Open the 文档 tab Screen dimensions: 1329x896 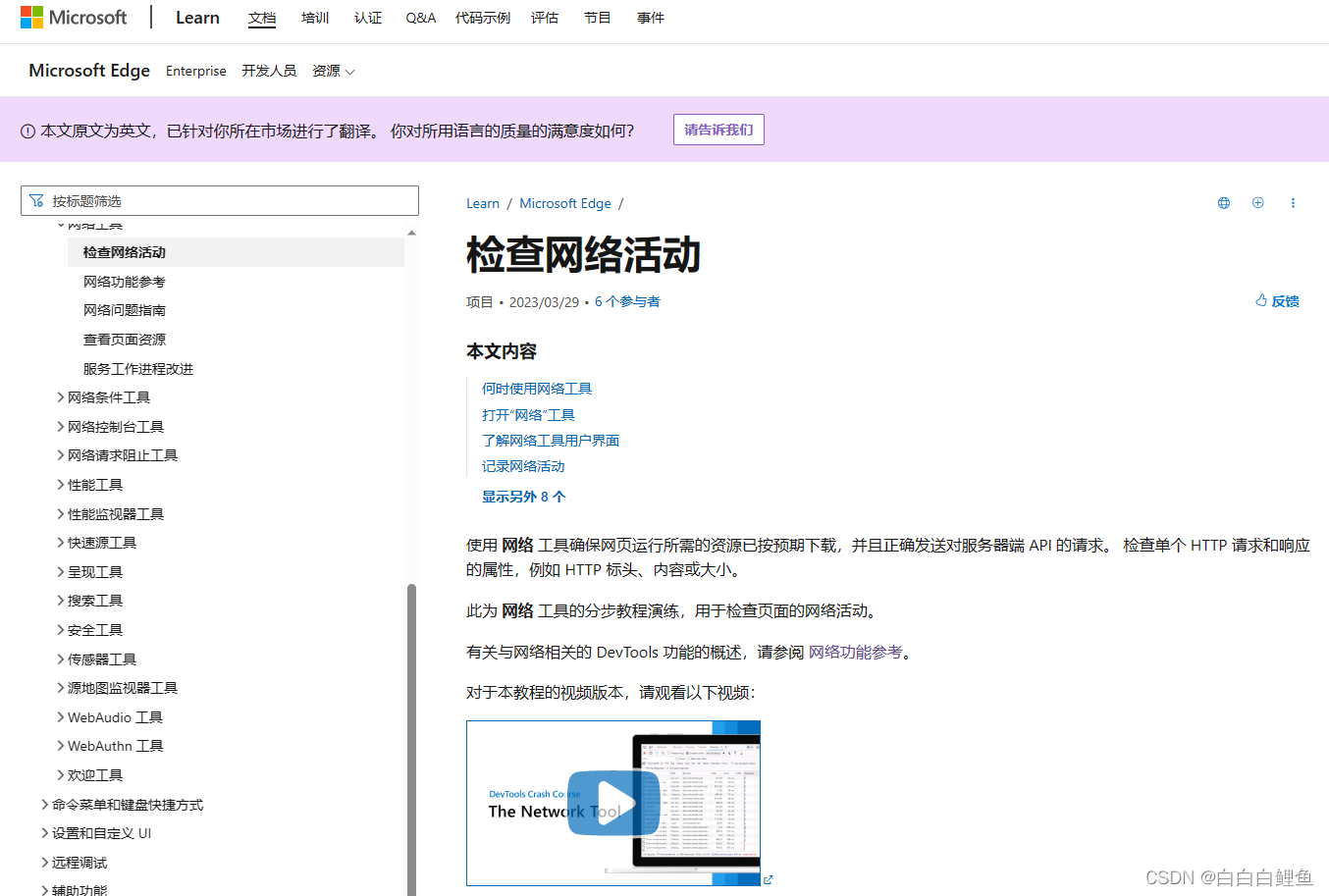tap(262, 18)
